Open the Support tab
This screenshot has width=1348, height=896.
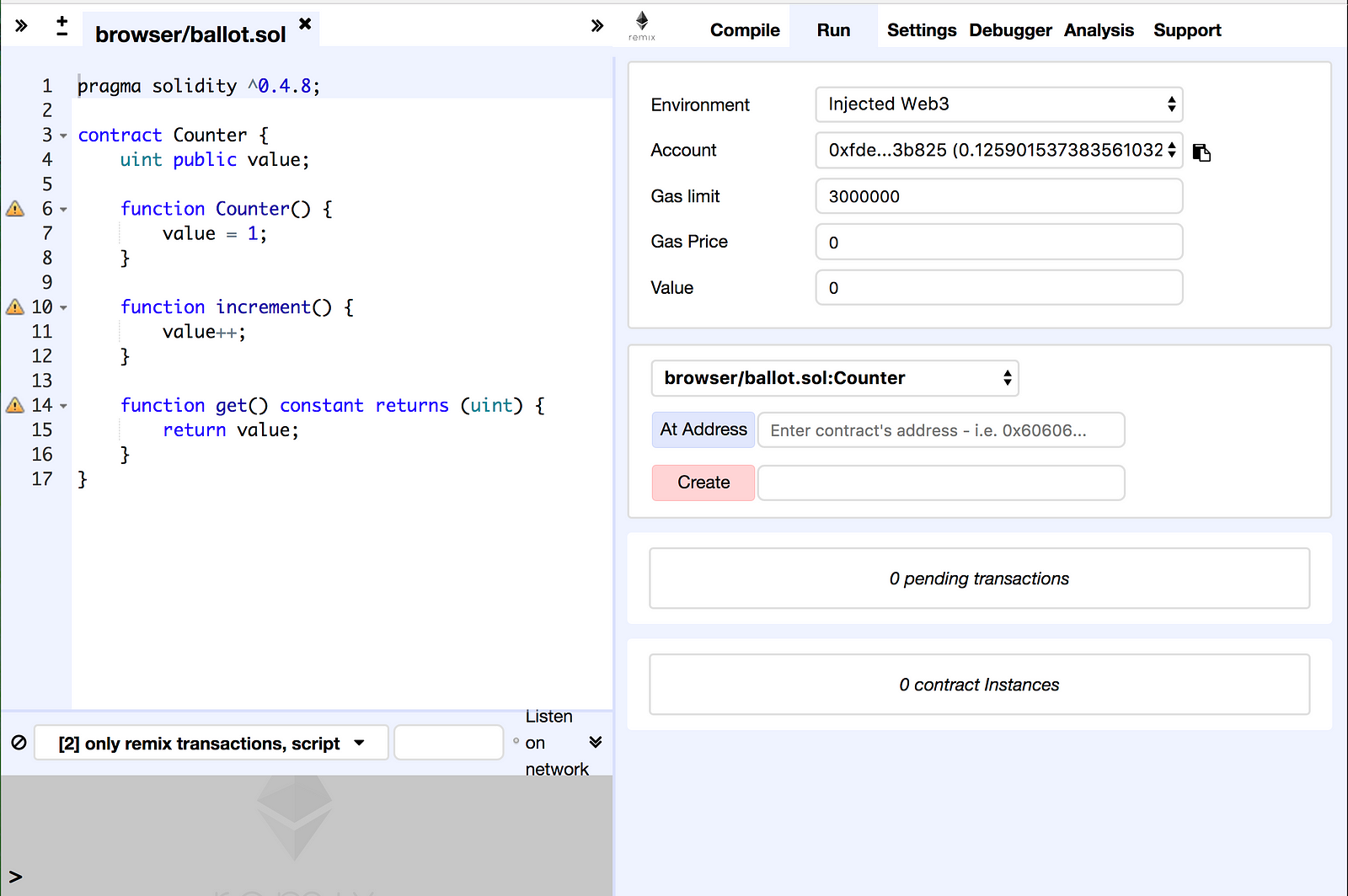[x=1187, y=30]
